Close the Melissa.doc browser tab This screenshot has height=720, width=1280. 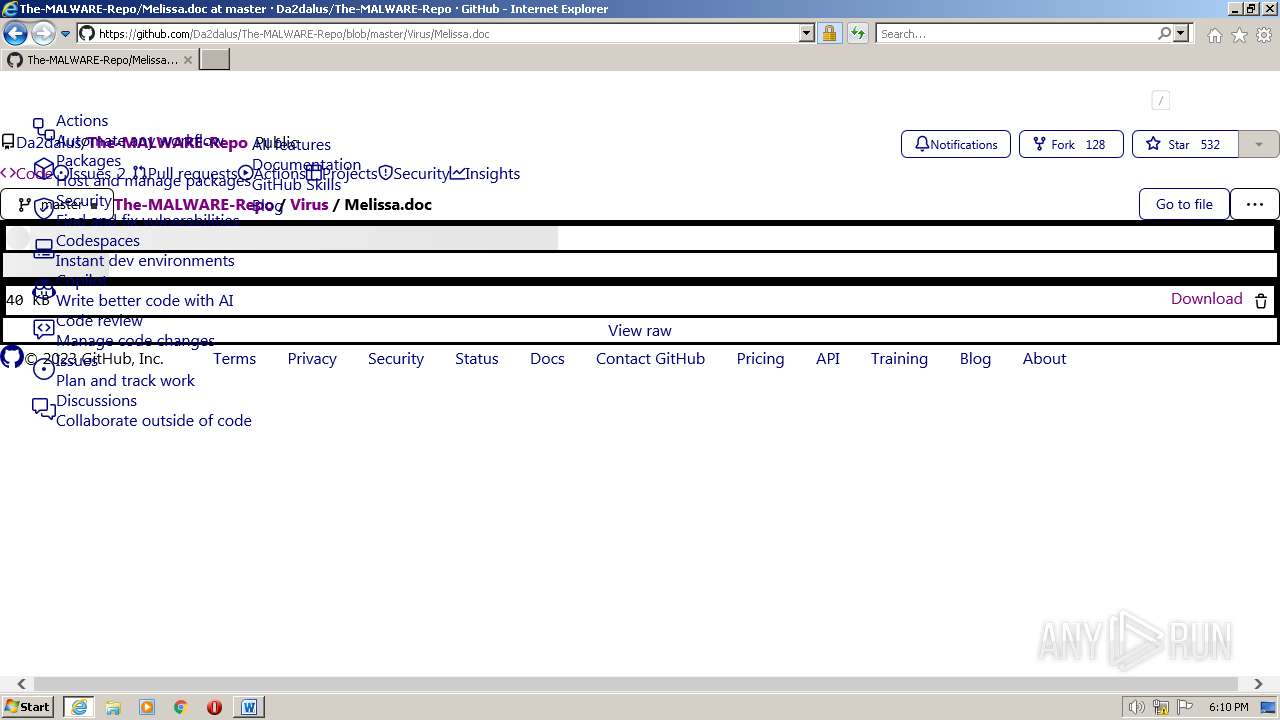187,60
